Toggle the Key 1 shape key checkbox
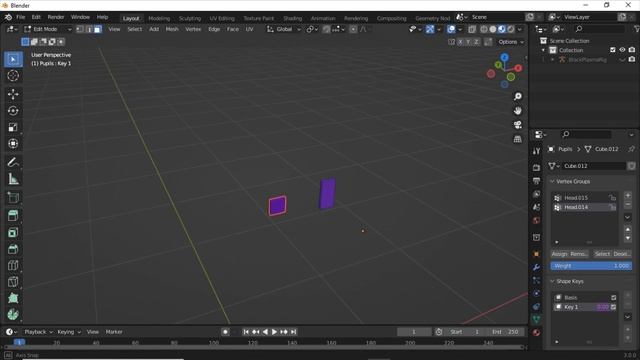 613,307
